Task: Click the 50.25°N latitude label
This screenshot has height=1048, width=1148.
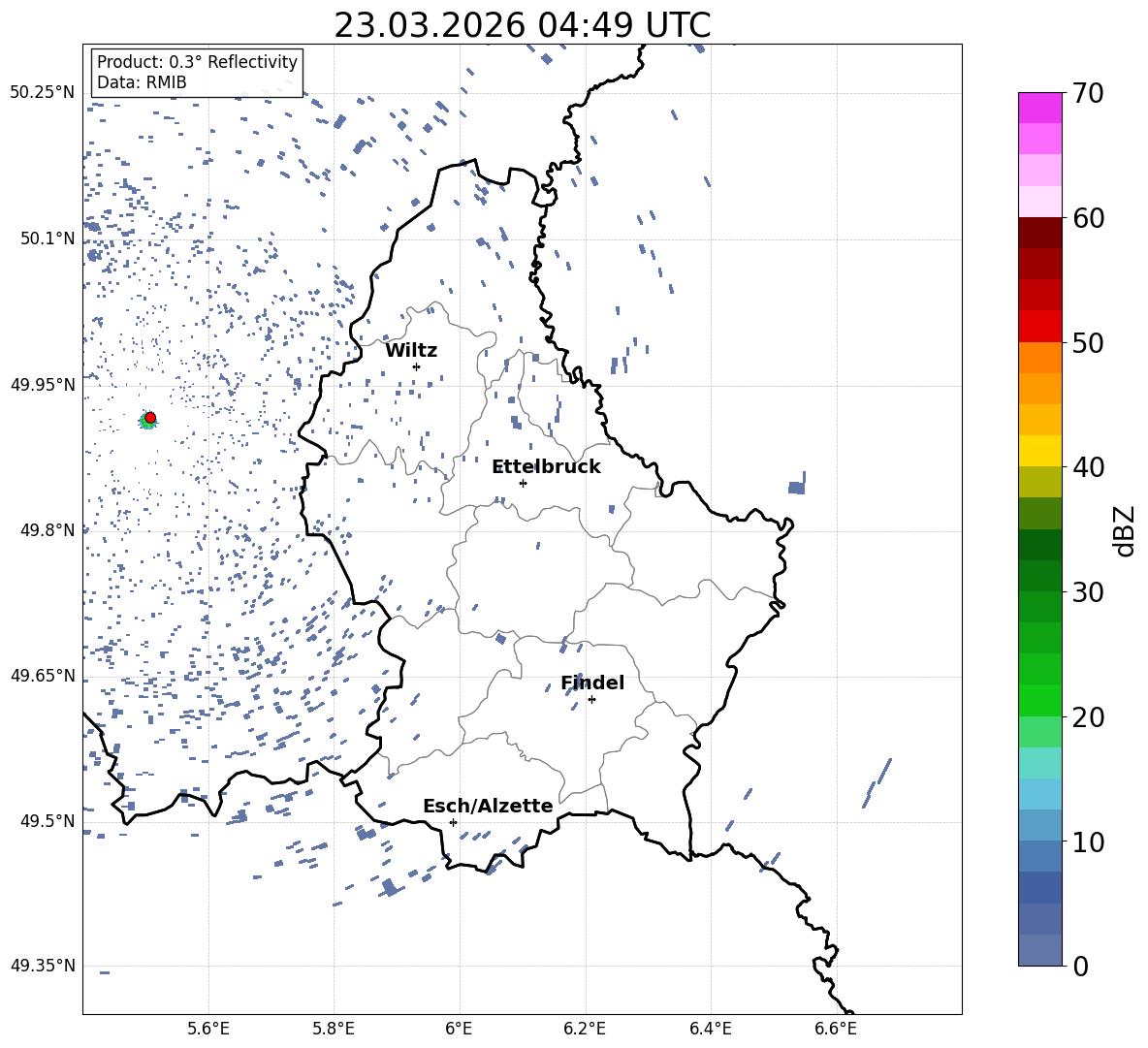Action: [x=43, y=93]
